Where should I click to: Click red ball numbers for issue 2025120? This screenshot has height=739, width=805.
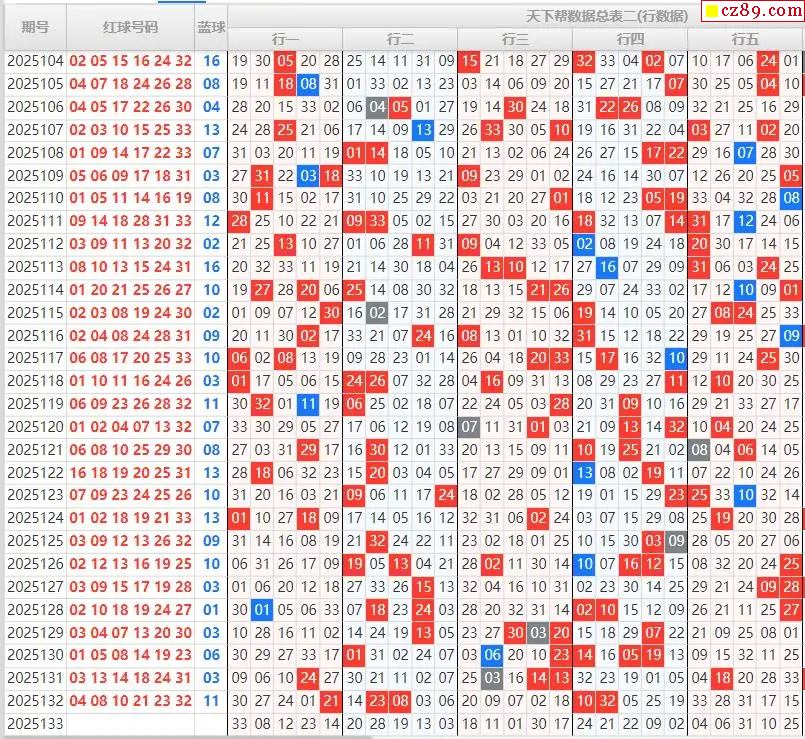130,426
